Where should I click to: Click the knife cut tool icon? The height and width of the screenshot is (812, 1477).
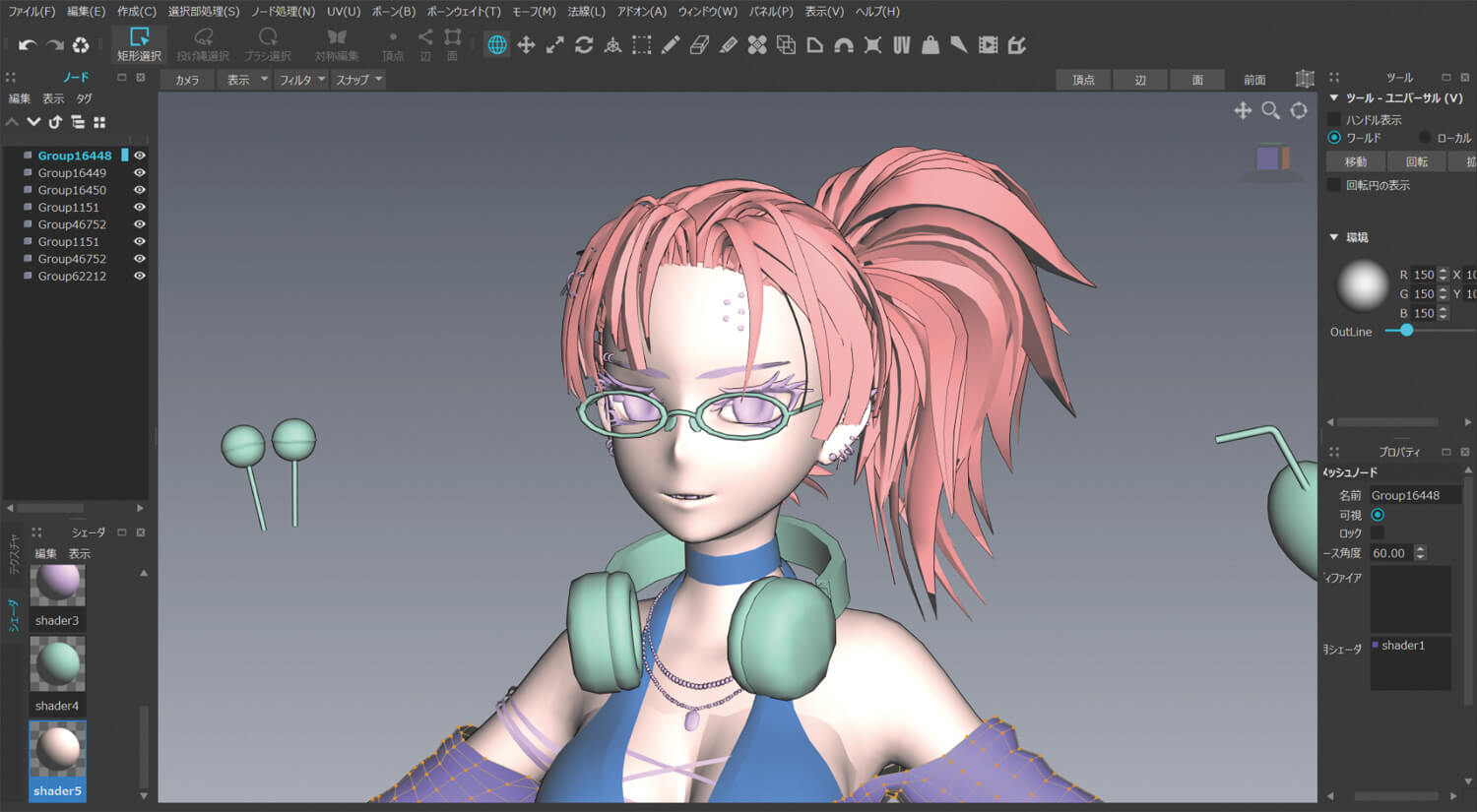958,44
